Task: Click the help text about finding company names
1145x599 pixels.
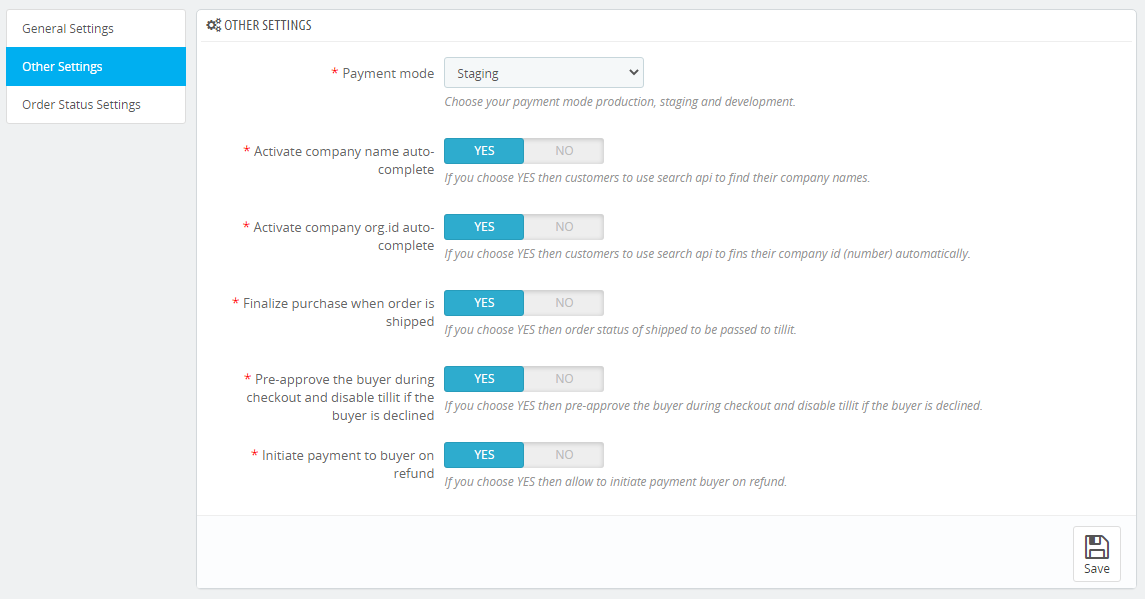Action: click(x=657, y=178)
